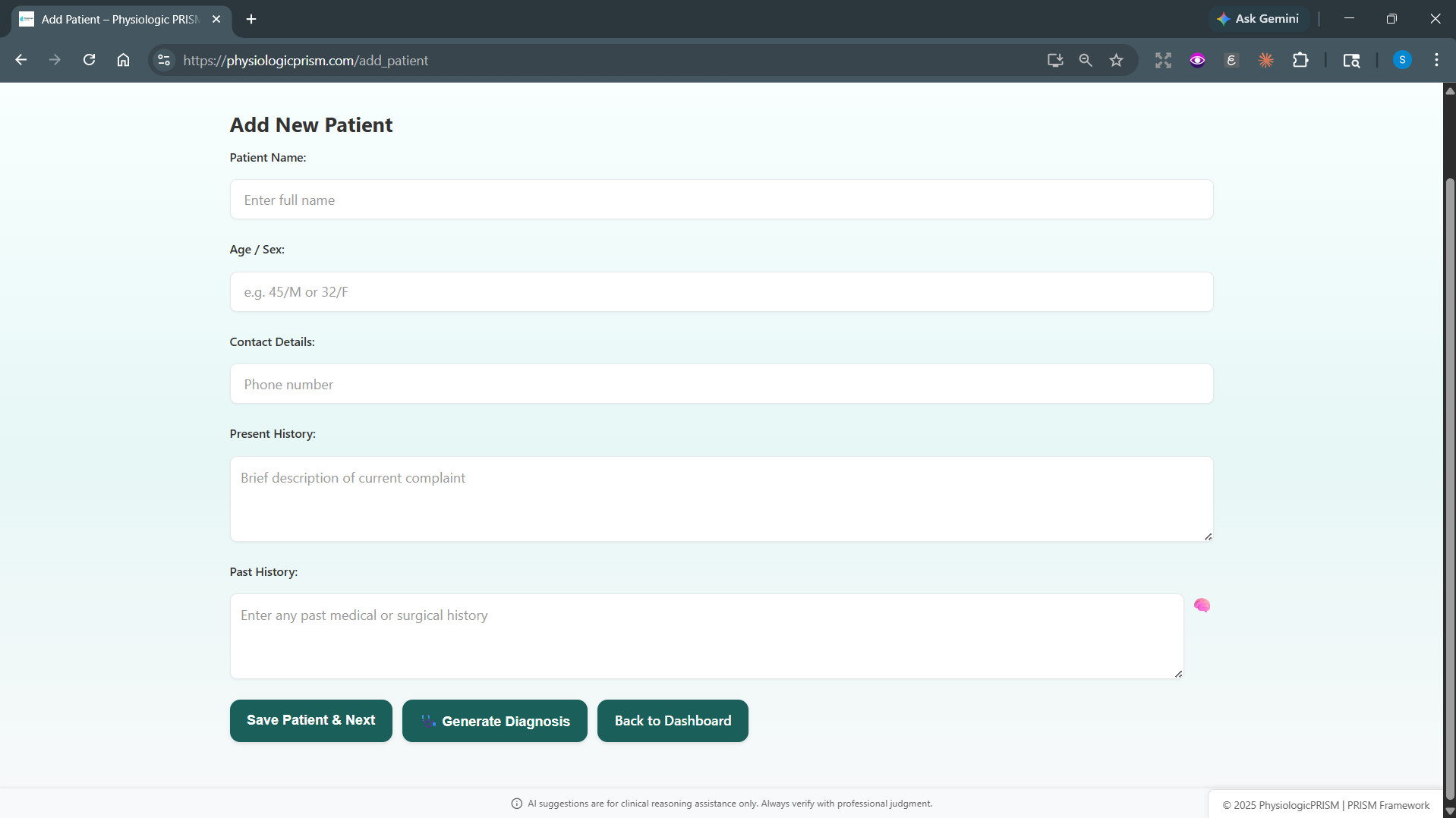Toggle fullscreen with the expand-arrows icon

pos(1163,60)
